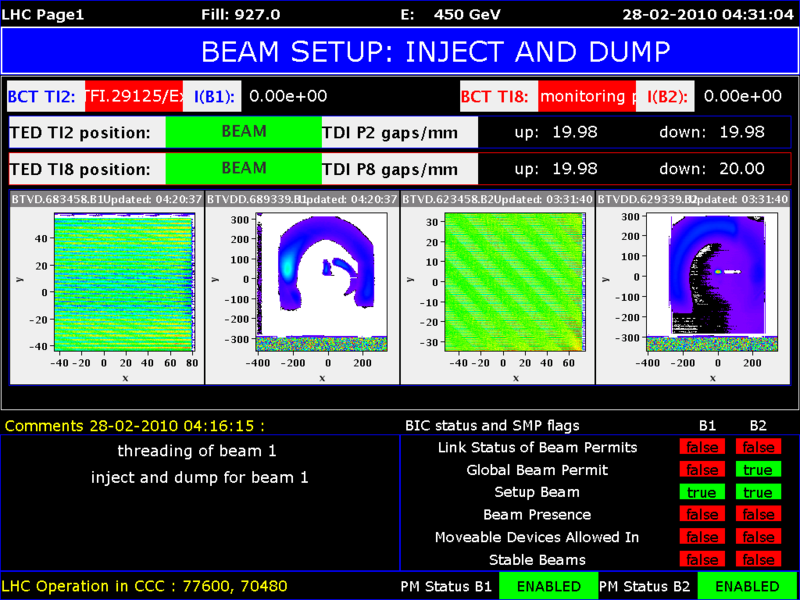Click the B1 Global Beam Permit false flag
Screen dimensions: 800x600
tap(702, 469)
